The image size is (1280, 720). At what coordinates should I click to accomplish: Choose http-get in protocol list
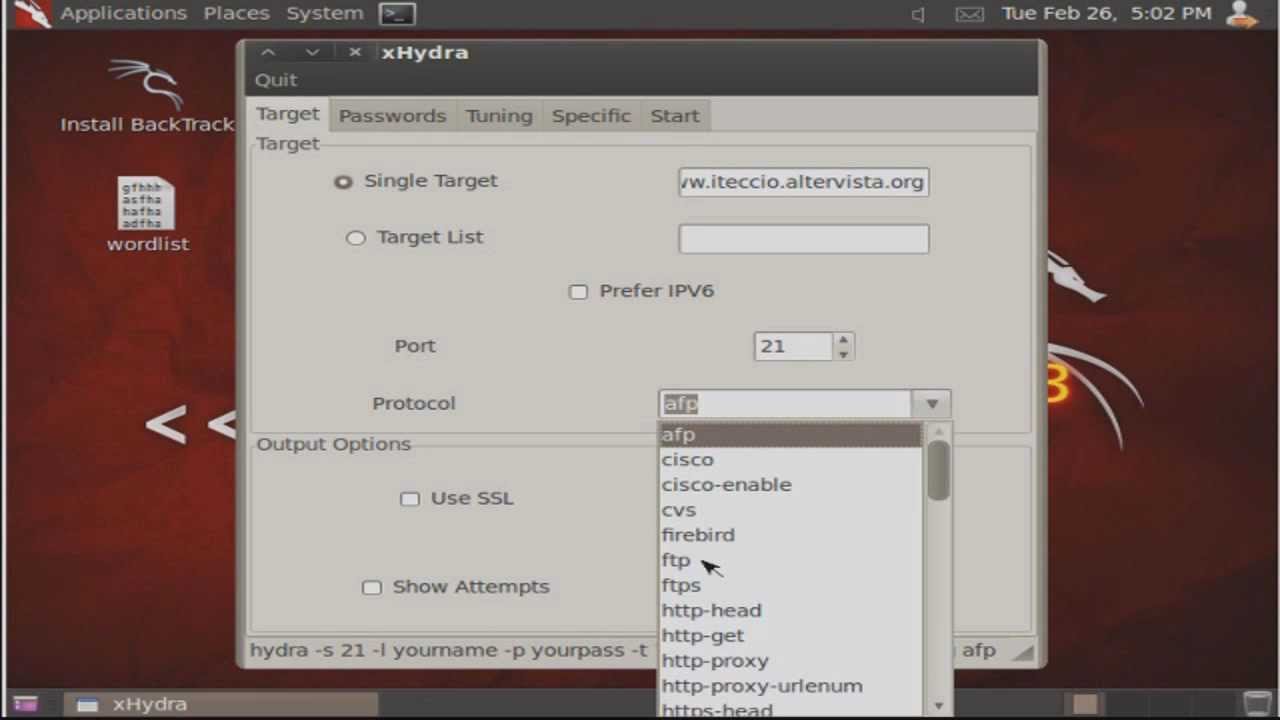790,635
